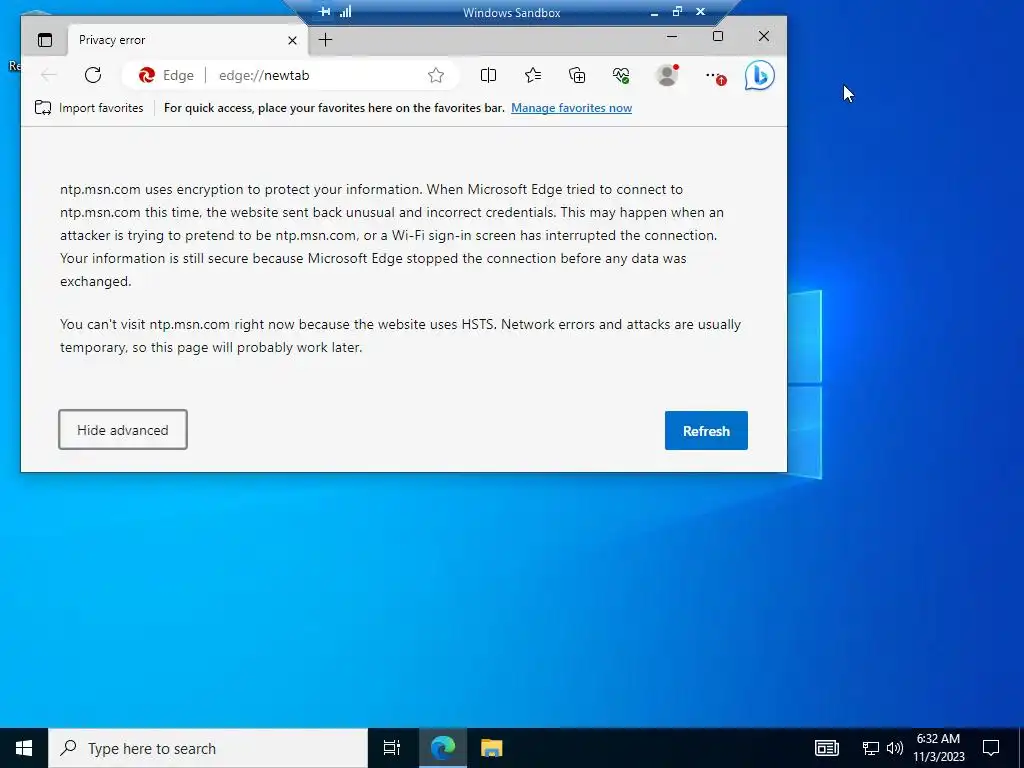Screen dimensions: 1024x768
Task: Open the Favorites list icon
Action: point(533,76)
